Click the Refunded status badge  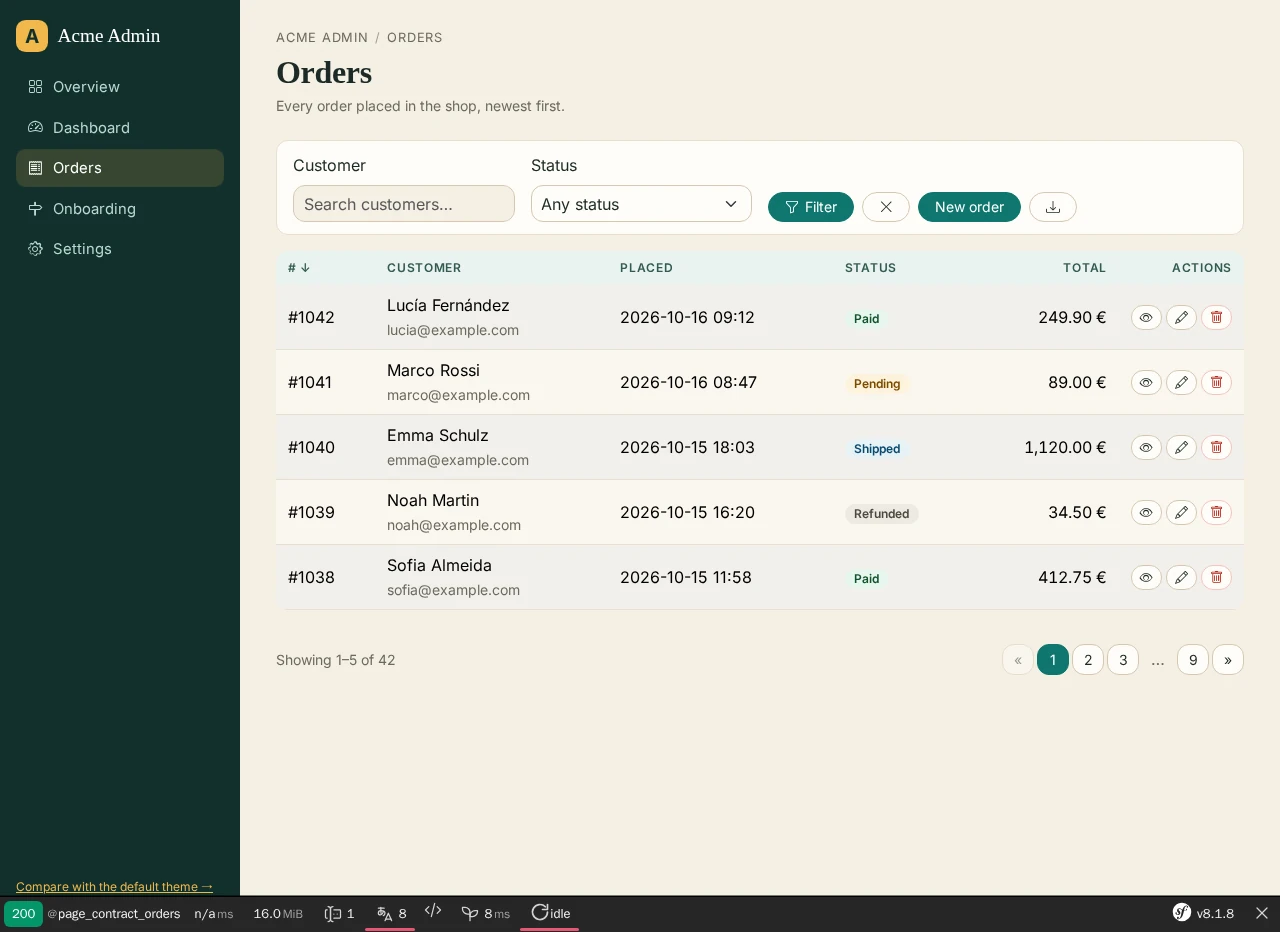click(882, 514)
